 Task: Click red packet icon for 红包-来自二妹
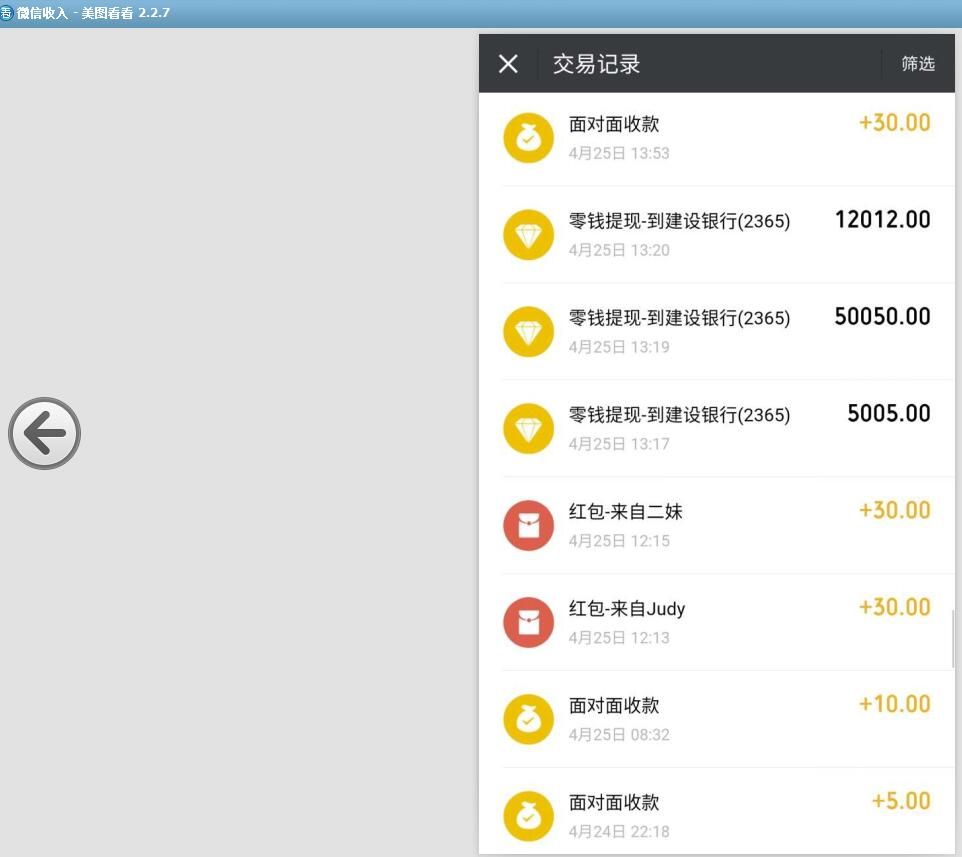coord(528,525)
